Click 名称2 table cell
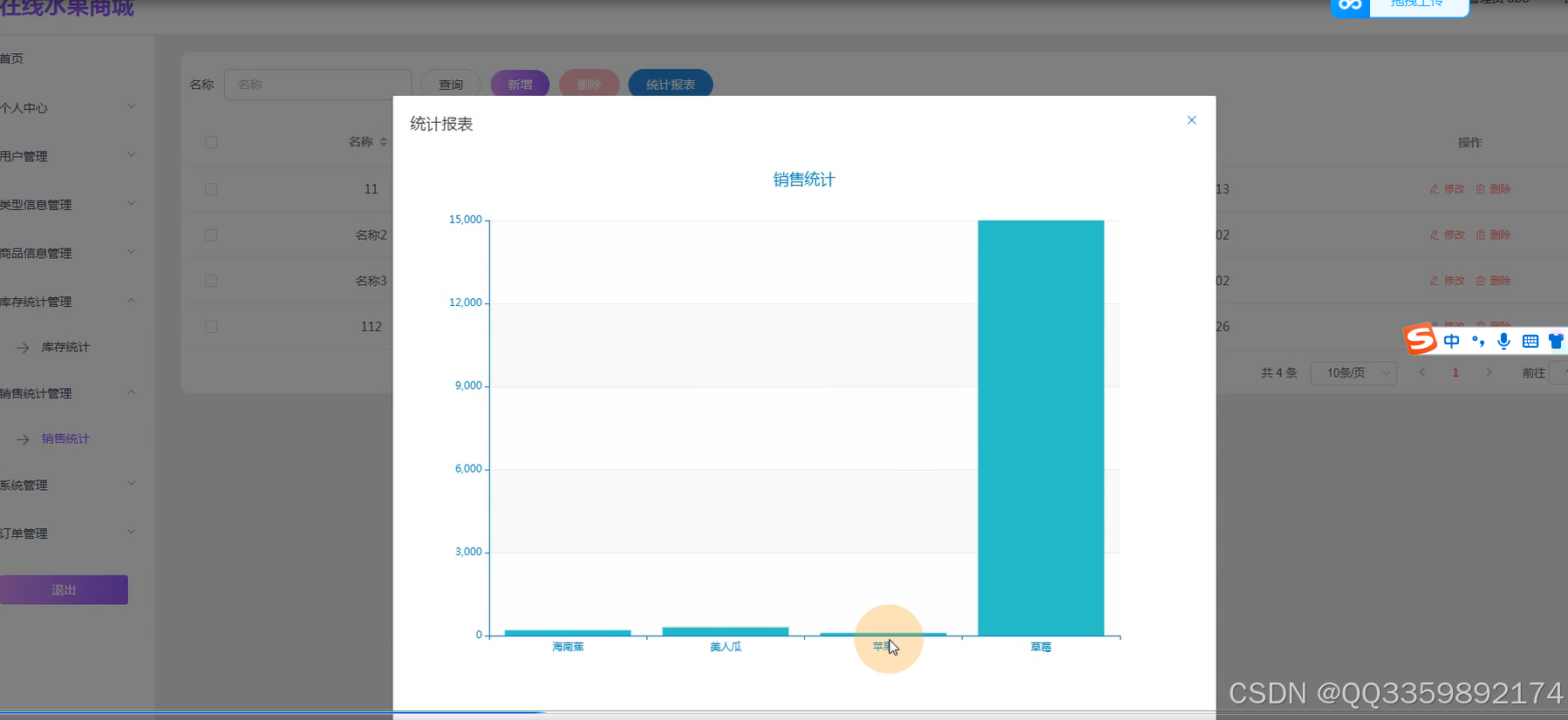Screen dimensions: 1568x720 coord(371,235)
